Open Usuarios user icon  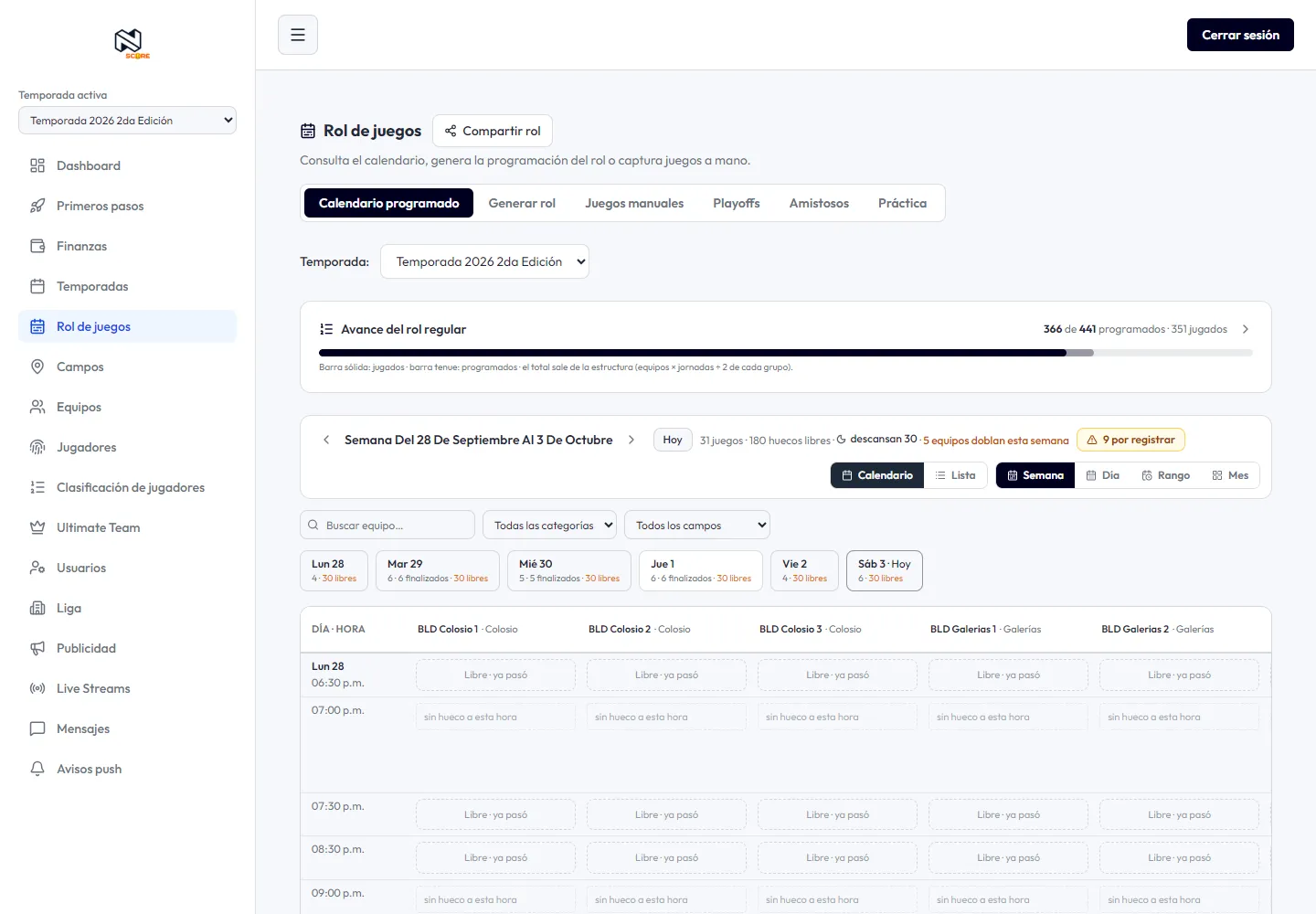click(x=37, y=568)
